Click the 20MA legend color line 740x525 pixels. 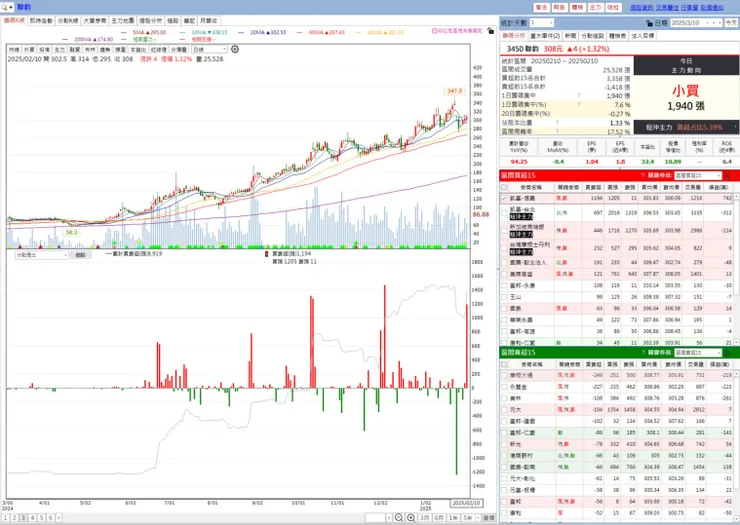coord(241,33)
